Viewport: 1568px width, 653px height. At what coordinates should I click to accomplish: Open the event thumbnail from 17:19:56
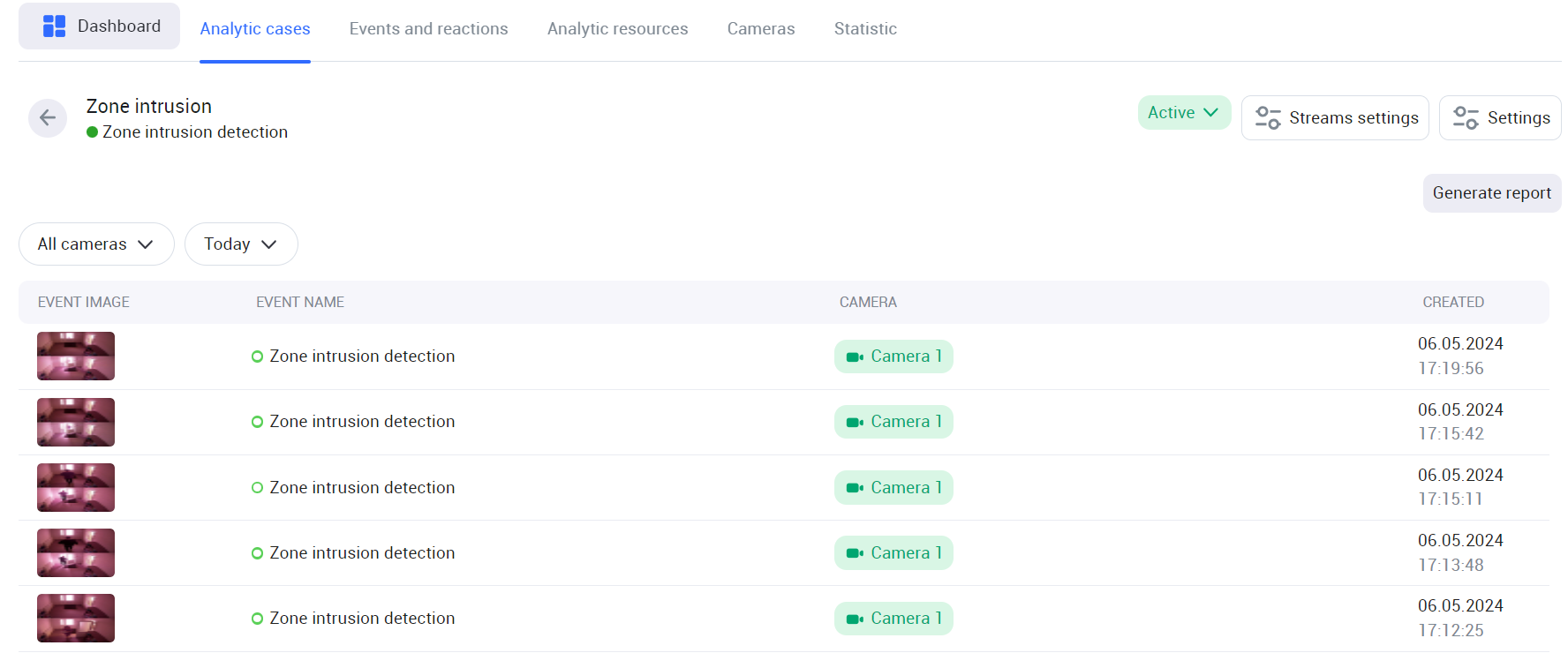76,357
